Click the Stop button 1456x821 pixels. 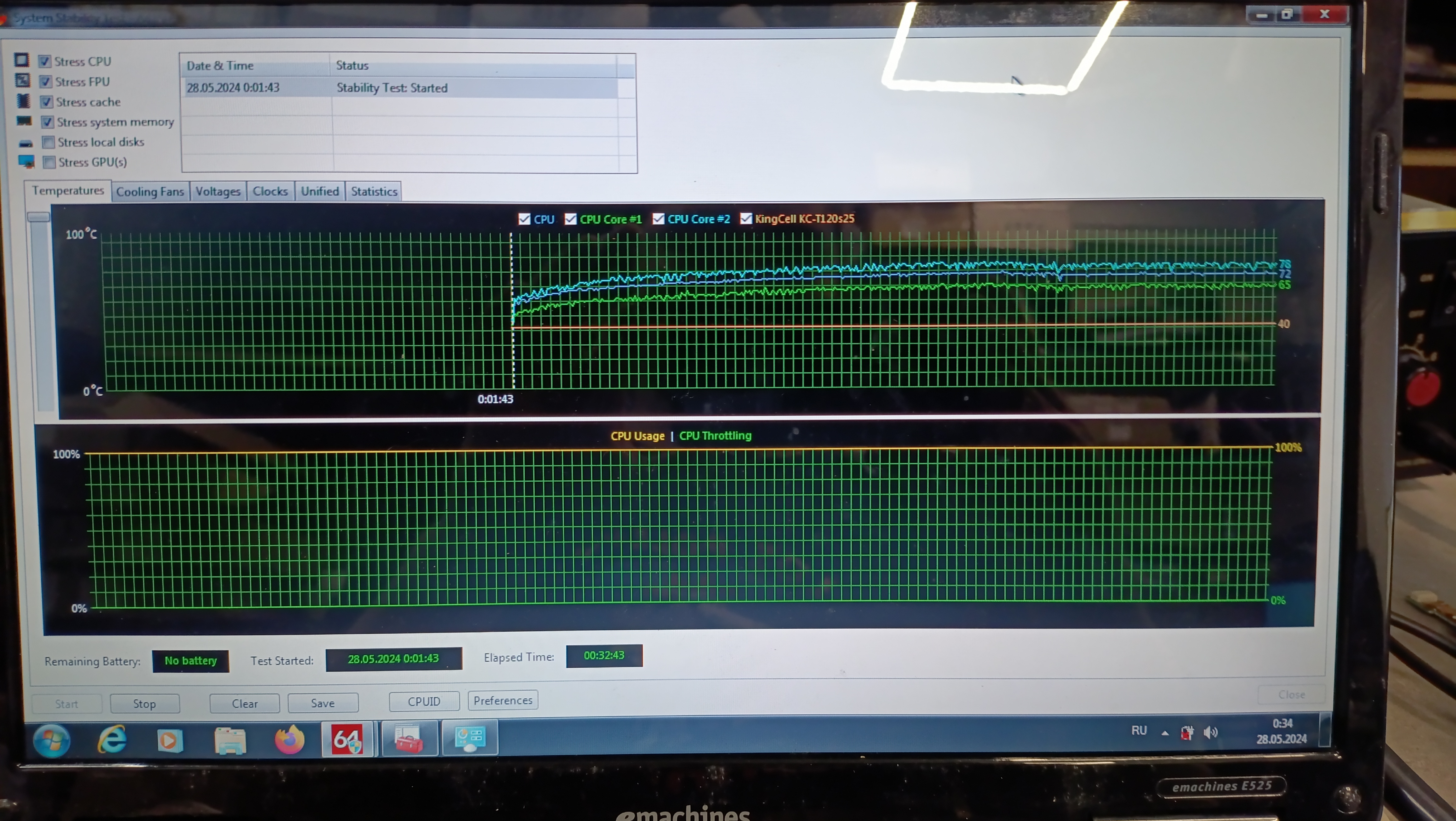[x=145, y=704]
